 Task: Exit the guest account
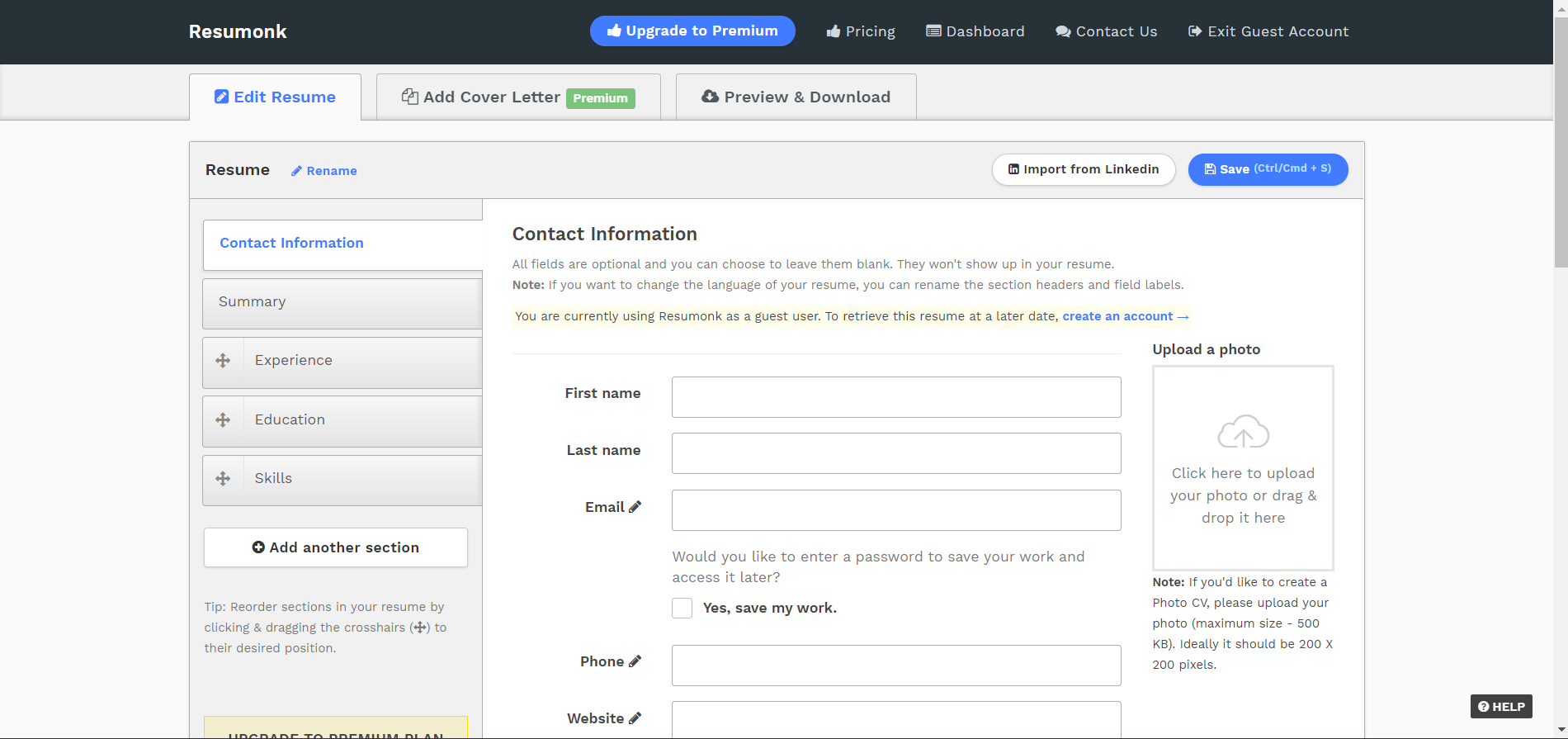pos(1268,31)
